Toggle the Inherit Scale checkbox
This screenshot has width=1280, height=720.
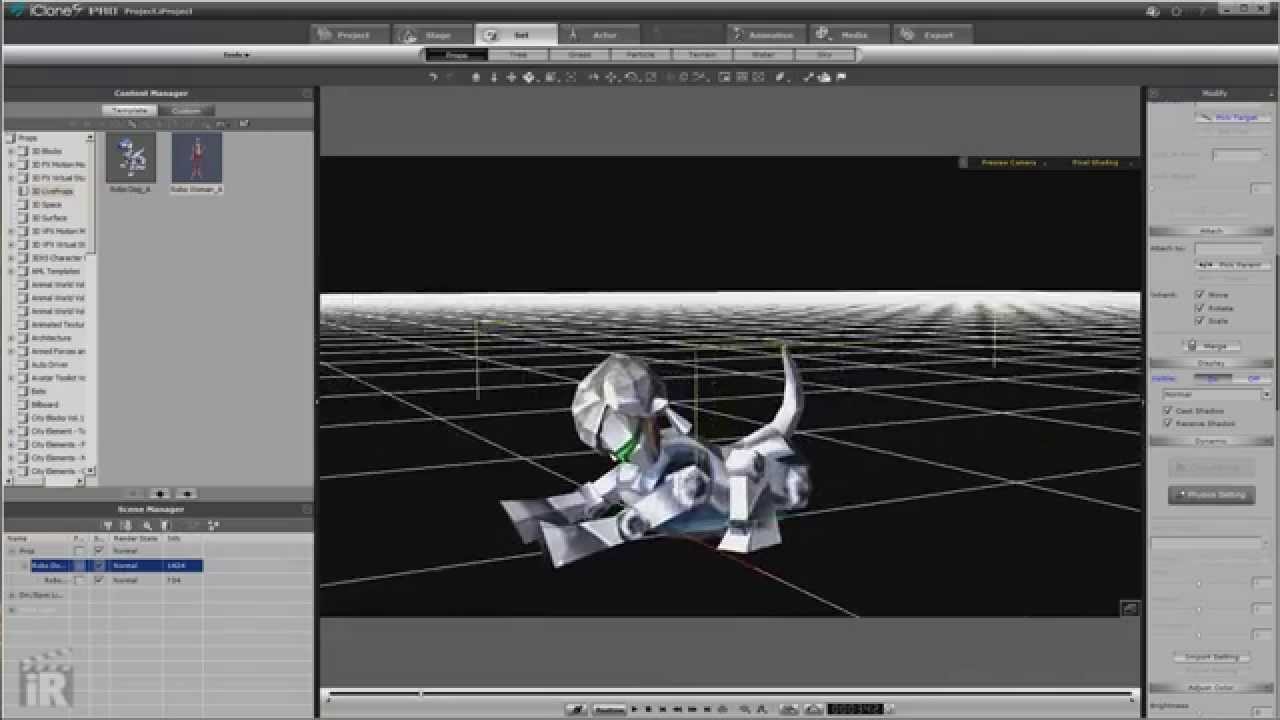click(x=1199, y=321)
